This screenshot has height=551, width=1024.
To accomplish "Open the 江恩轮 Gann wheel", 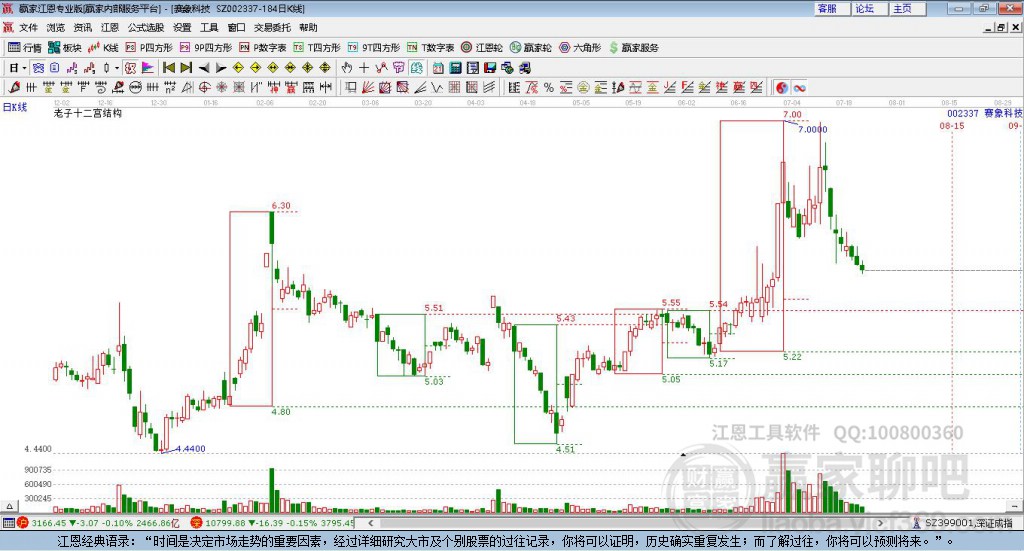I will tap(482, 48).
